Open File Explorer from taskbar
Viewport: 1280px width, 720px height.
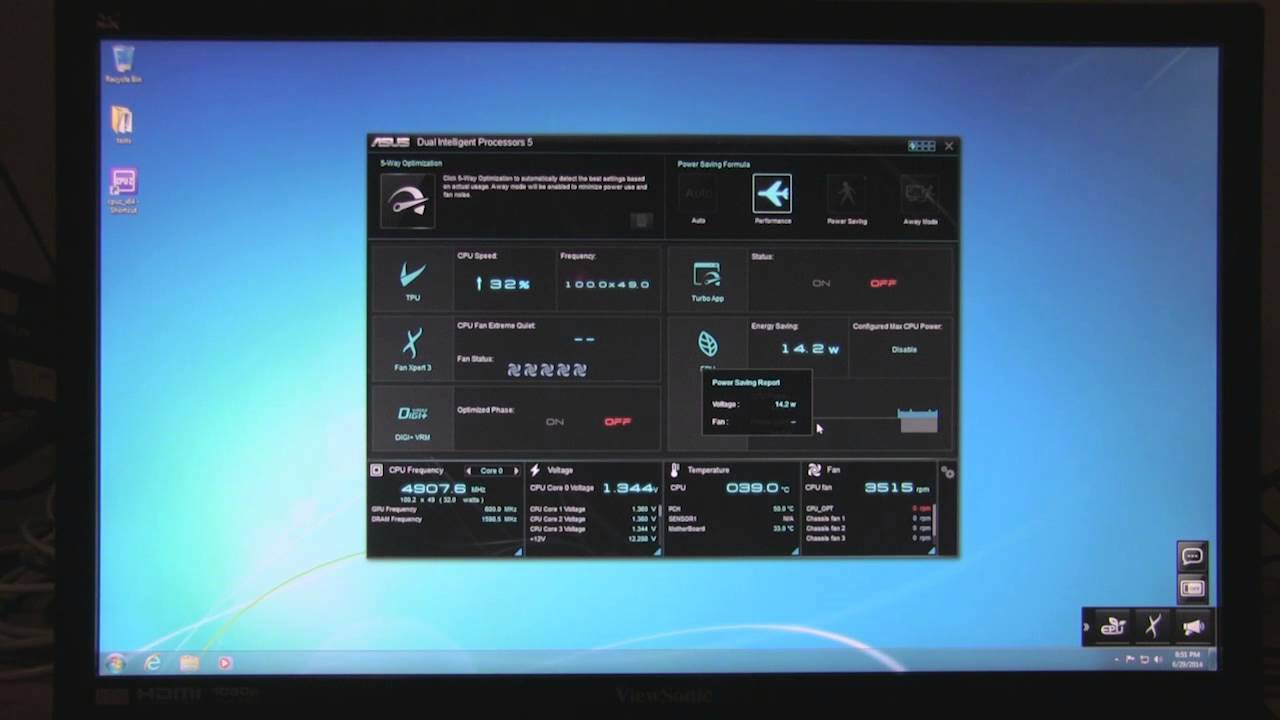coord(189,663)
